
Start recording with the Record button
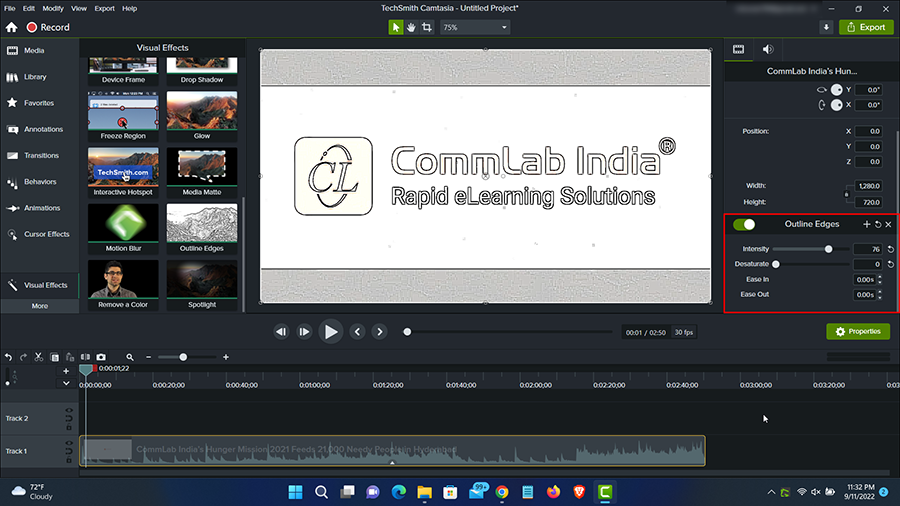tap(48, 27)
